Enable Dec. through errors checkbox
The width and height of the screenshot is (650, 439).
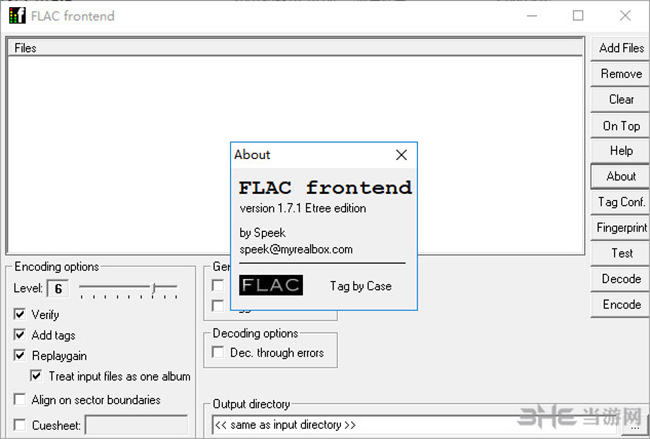pos(218,352)
